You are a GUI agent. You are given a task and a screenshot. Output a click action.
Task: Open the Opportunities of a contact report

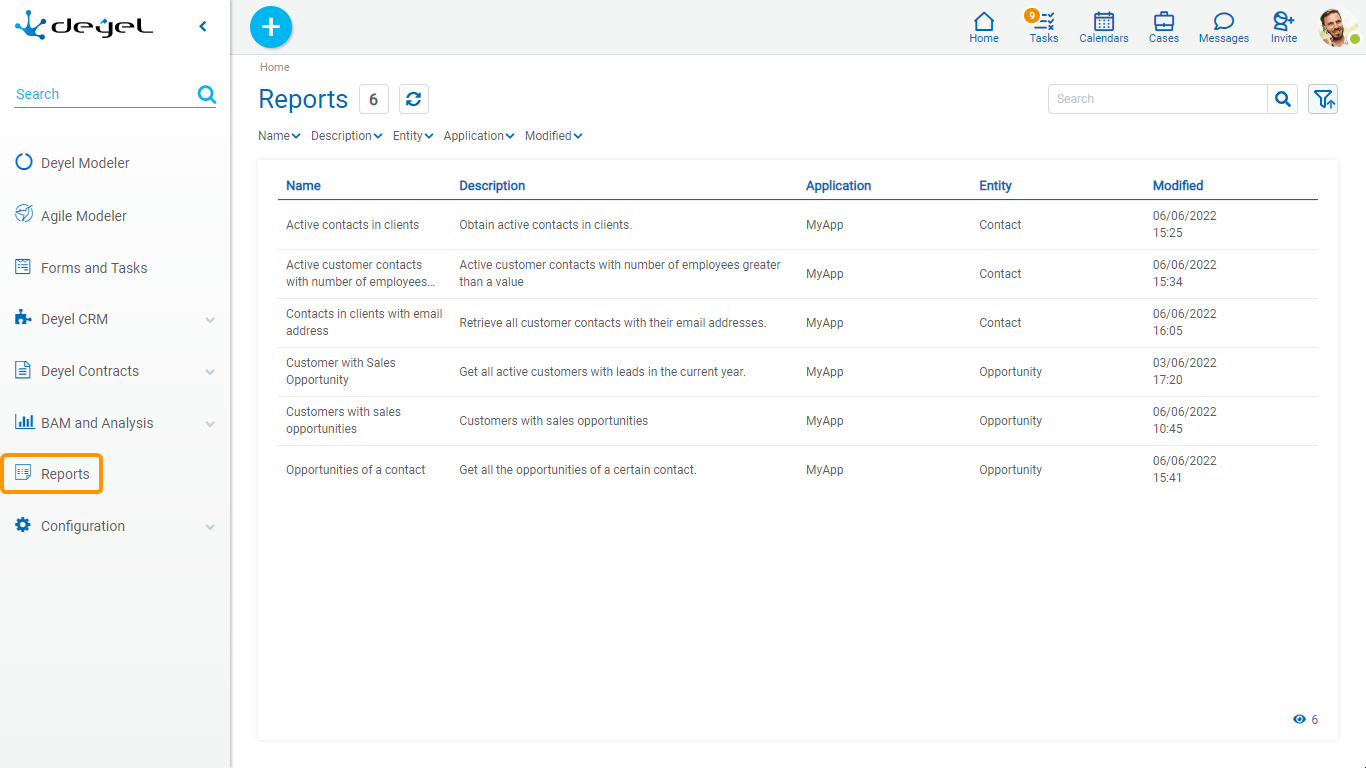[355, 470]
